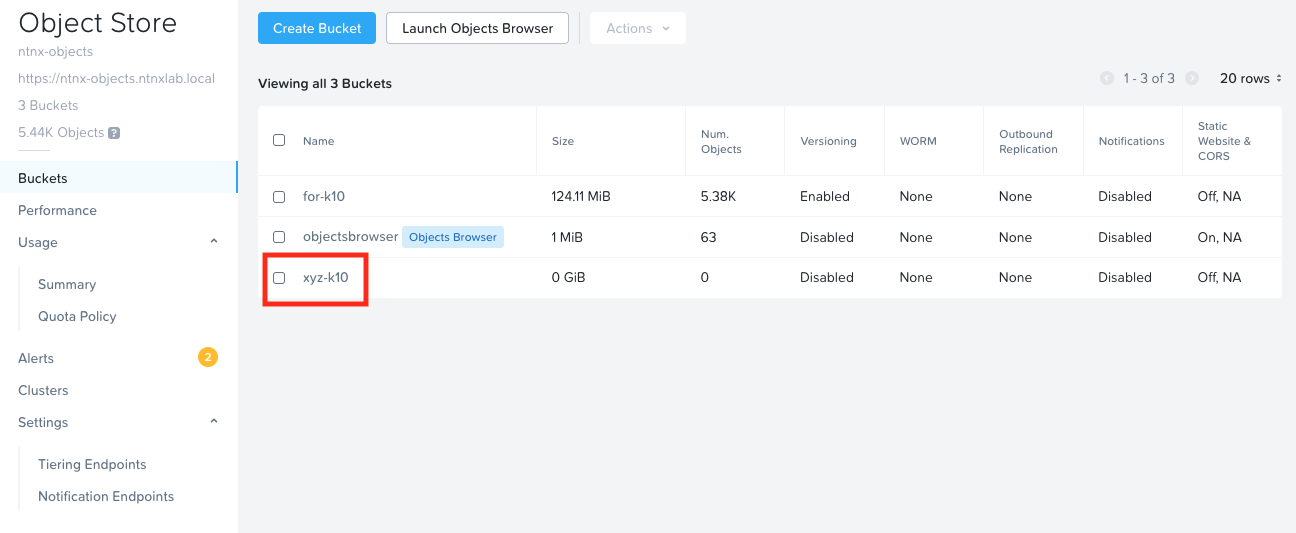This screenshot has height=533, width=1296.
Task: Tick the objectsbrowser bucket checkbox
Action: 279,237
